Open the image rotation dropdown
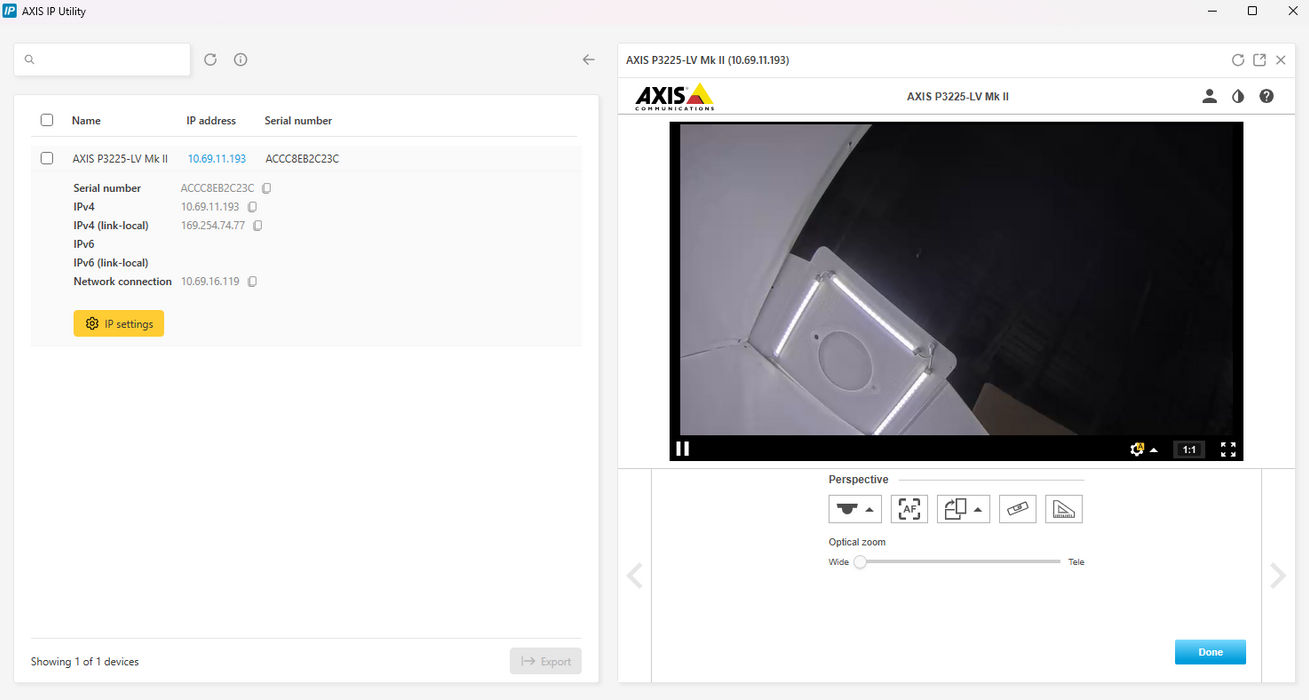 point(963,509)
